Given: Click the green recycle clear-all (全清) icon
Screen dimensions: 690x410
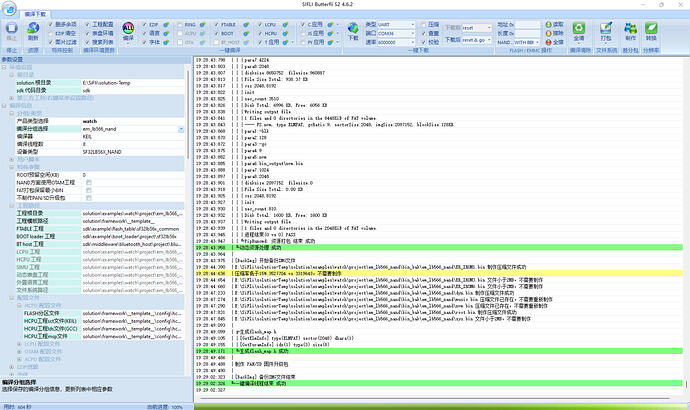Looking at the screenshot, I should (579, 28).
